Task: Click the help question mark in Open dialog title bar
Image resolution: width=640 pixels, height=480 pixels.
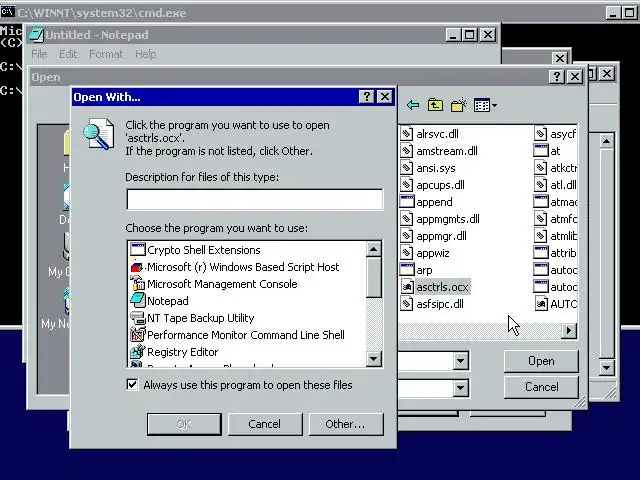Action: coord(557,76)
